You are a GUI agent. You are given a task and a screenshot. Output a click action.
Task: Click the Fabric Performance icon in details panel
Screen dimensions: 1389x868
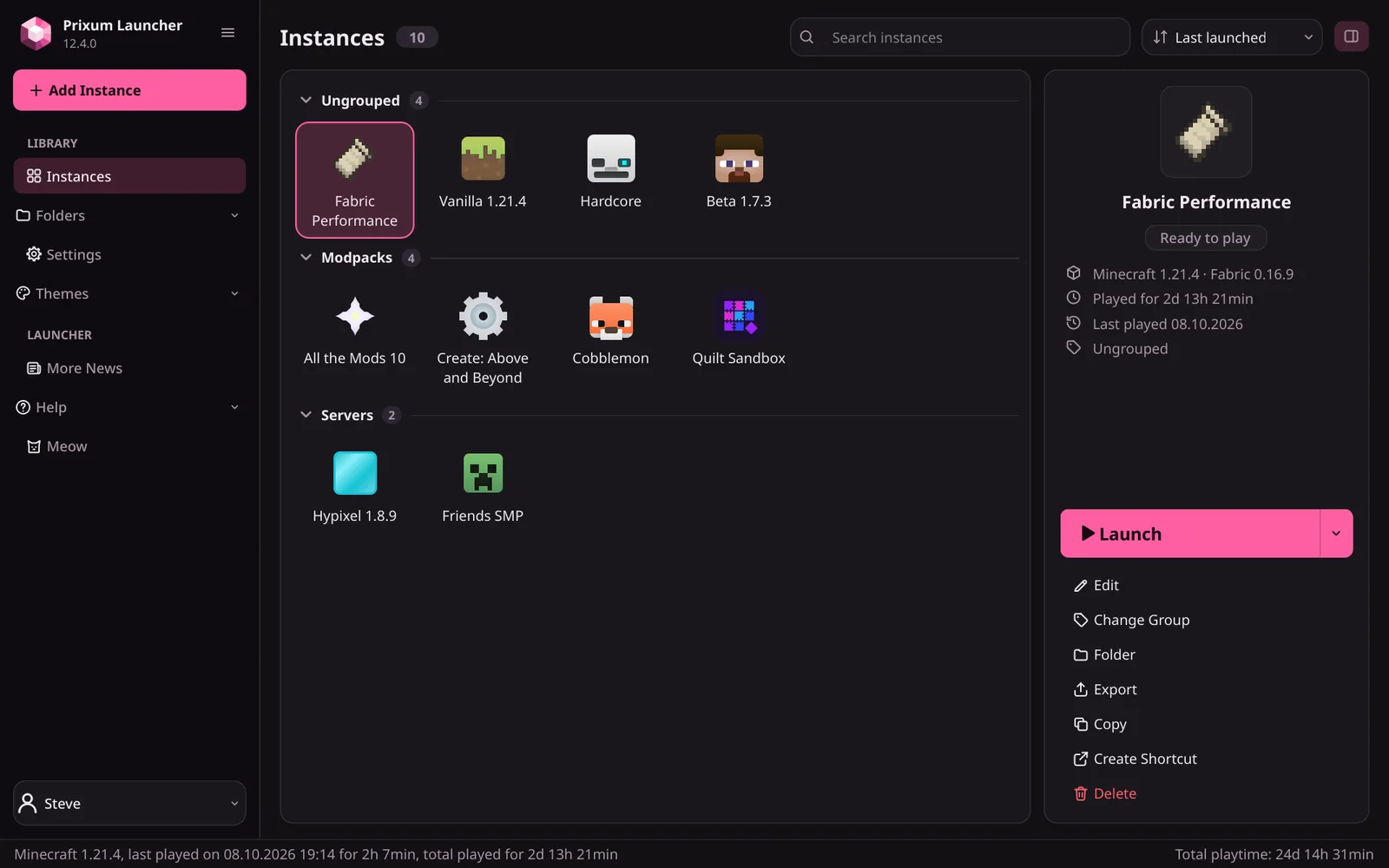click(1206, 132)
